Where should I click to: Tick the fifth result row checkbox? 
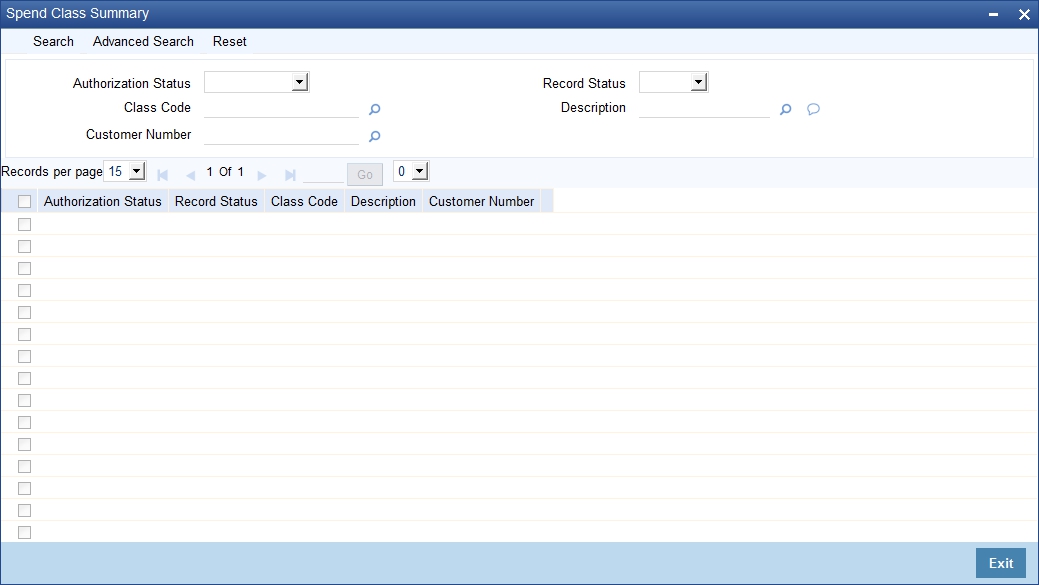[25, 312]
